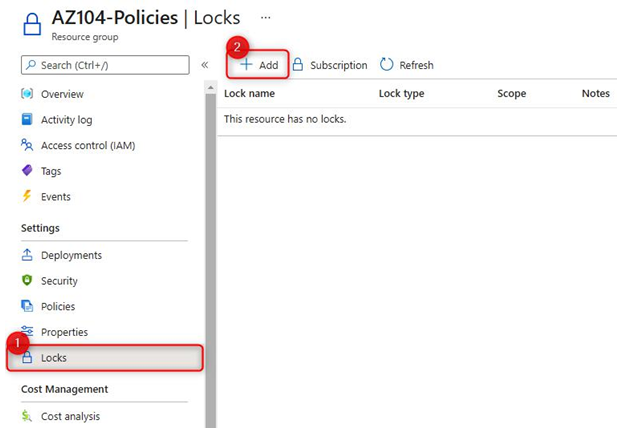
Task: Open Cost analysis
Action: click(70, 416)
